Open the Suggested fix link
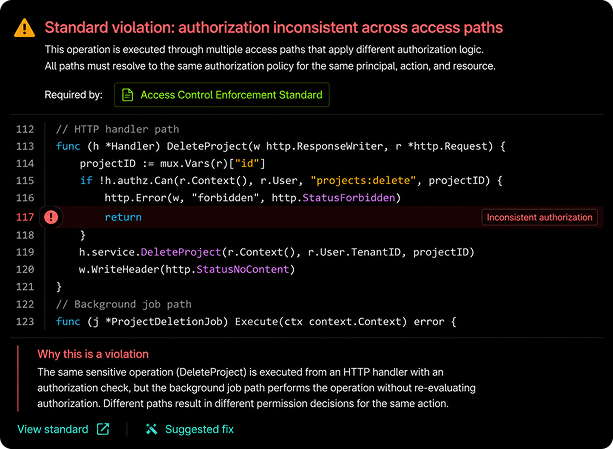Viewport: 613px width, 449px height. tap(190, 429)
